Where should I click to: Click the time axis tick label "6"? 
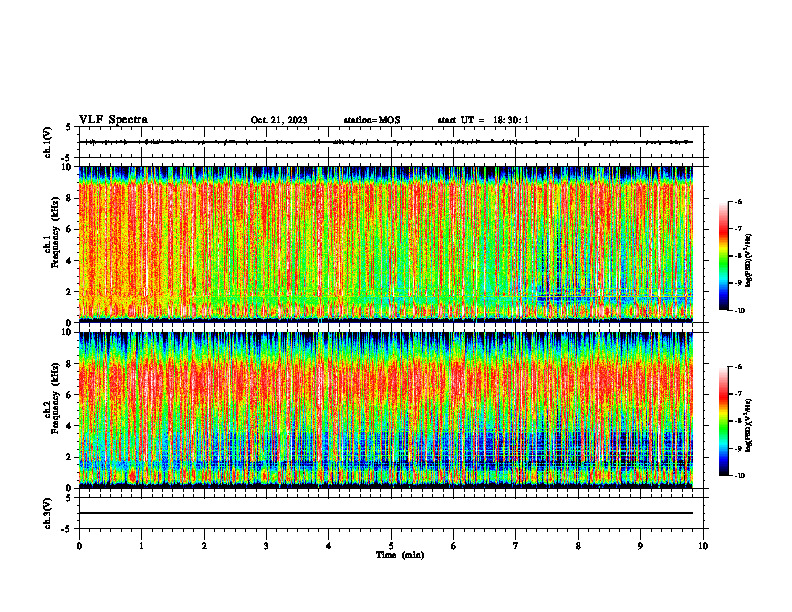point(454,546)
